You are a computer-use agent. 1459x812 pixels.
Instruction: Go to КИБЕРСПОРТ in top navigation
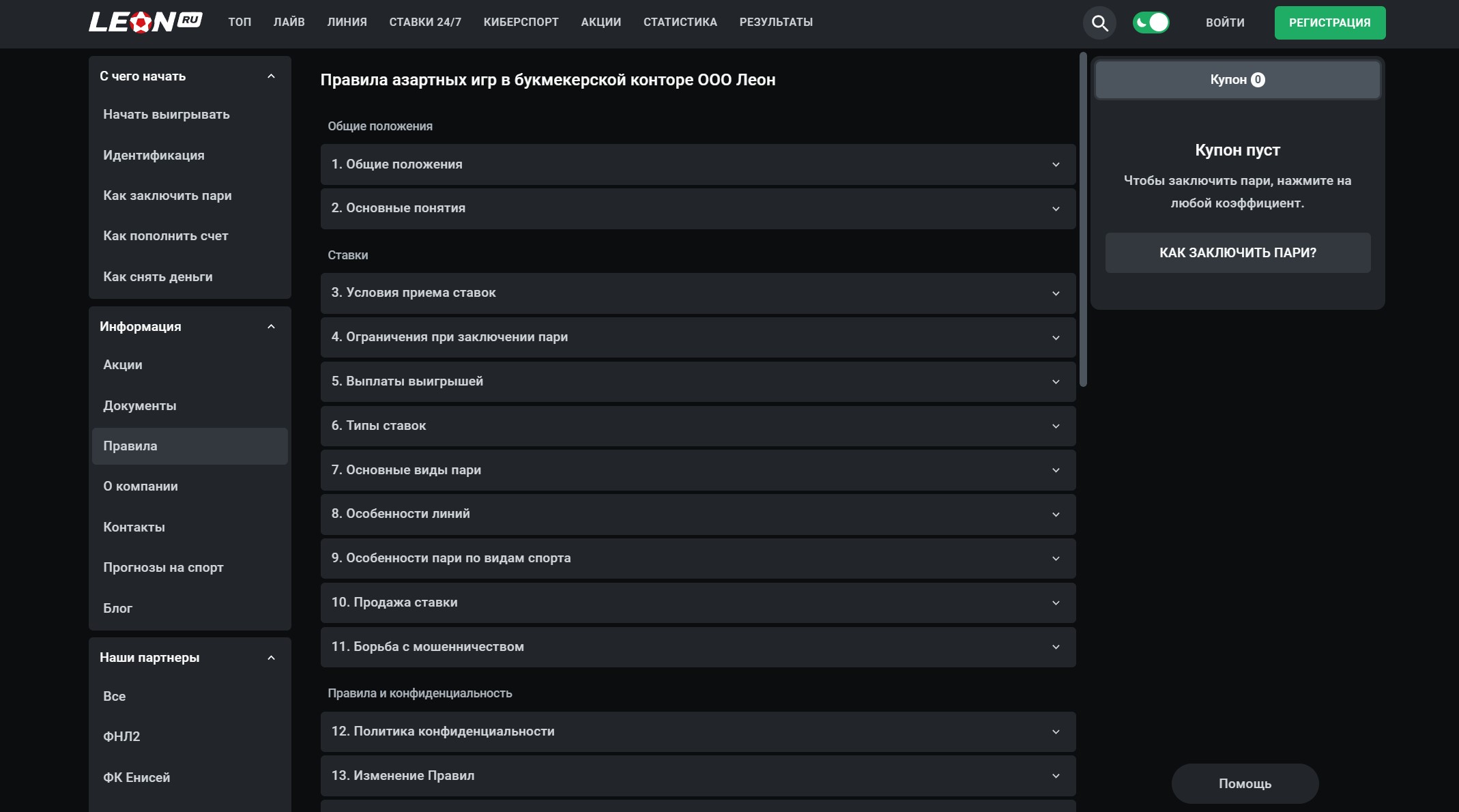(521, 22)
